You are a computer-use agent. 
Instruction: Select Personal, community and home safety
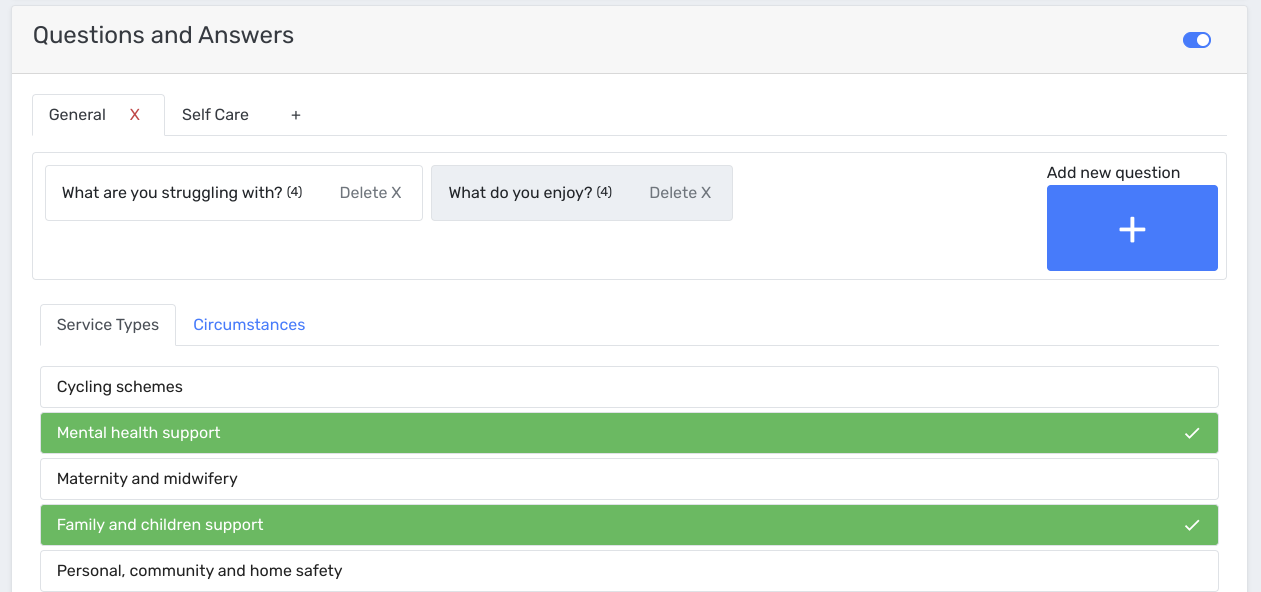pos(629,571)
